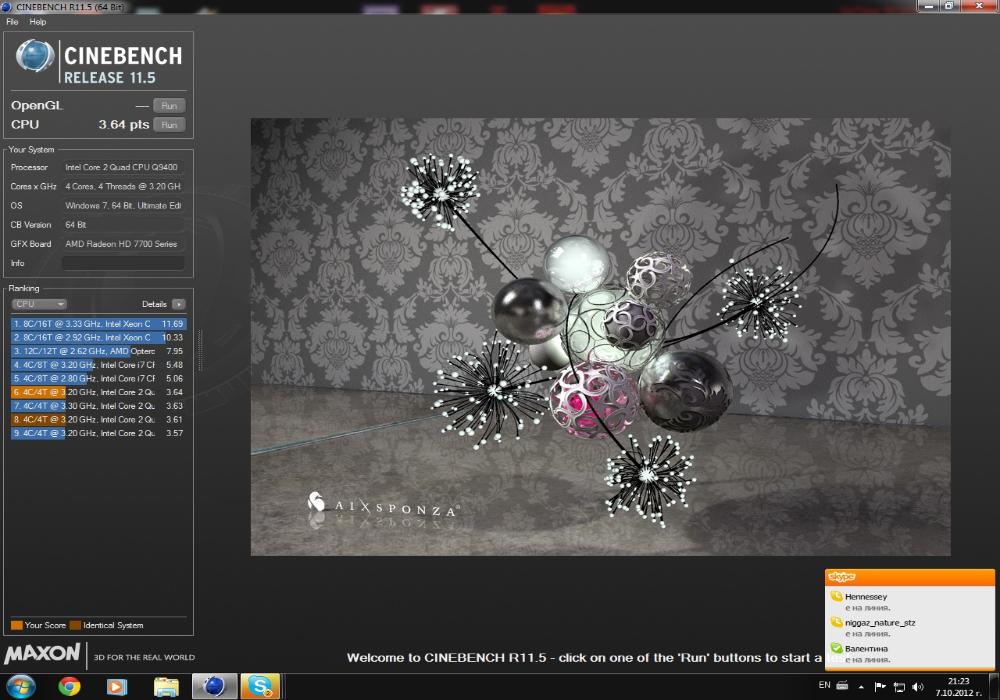Click the Processor value Intel Core 2 Quad
Image resolution: width=1000 pixels, height=700 pixels.
pos(121,167)
